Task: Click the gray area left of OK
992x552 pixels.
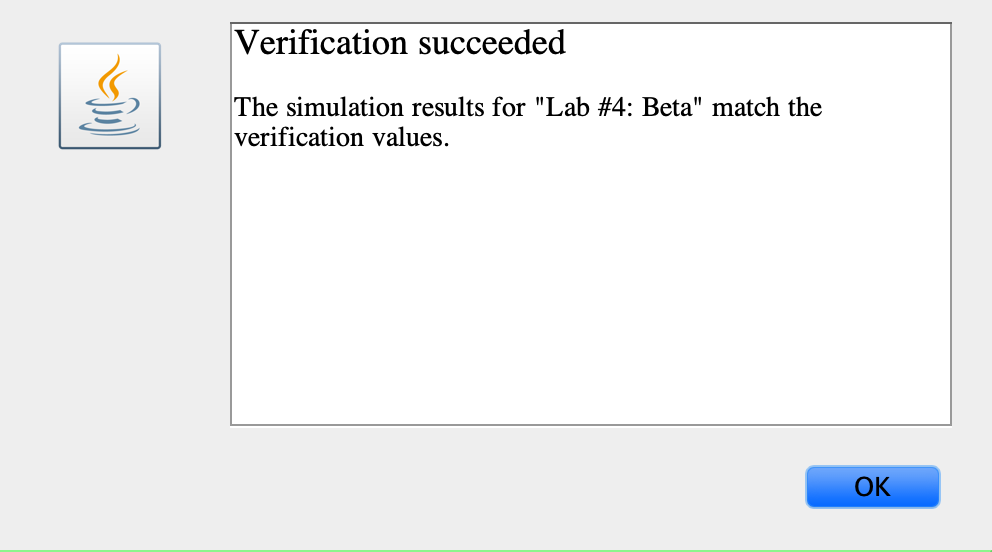Action: (506, 487)
